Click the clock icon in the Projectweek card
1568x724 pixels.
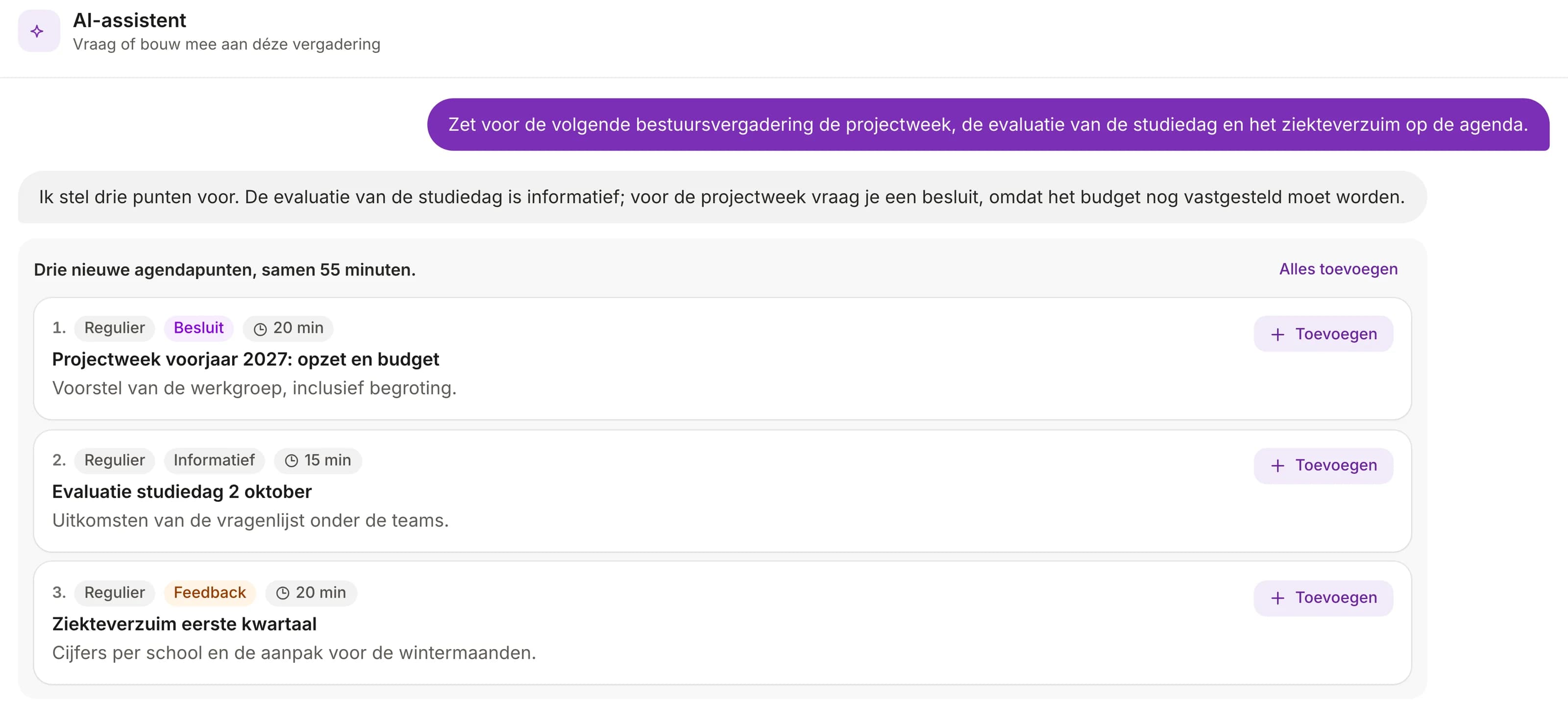pos(261,329)
